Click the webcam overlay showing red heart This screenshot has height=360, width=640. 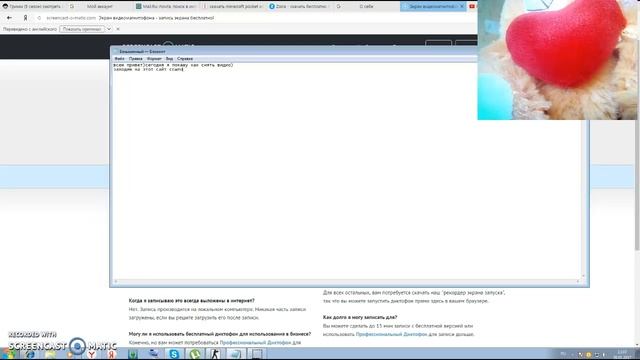pos(557,60)
